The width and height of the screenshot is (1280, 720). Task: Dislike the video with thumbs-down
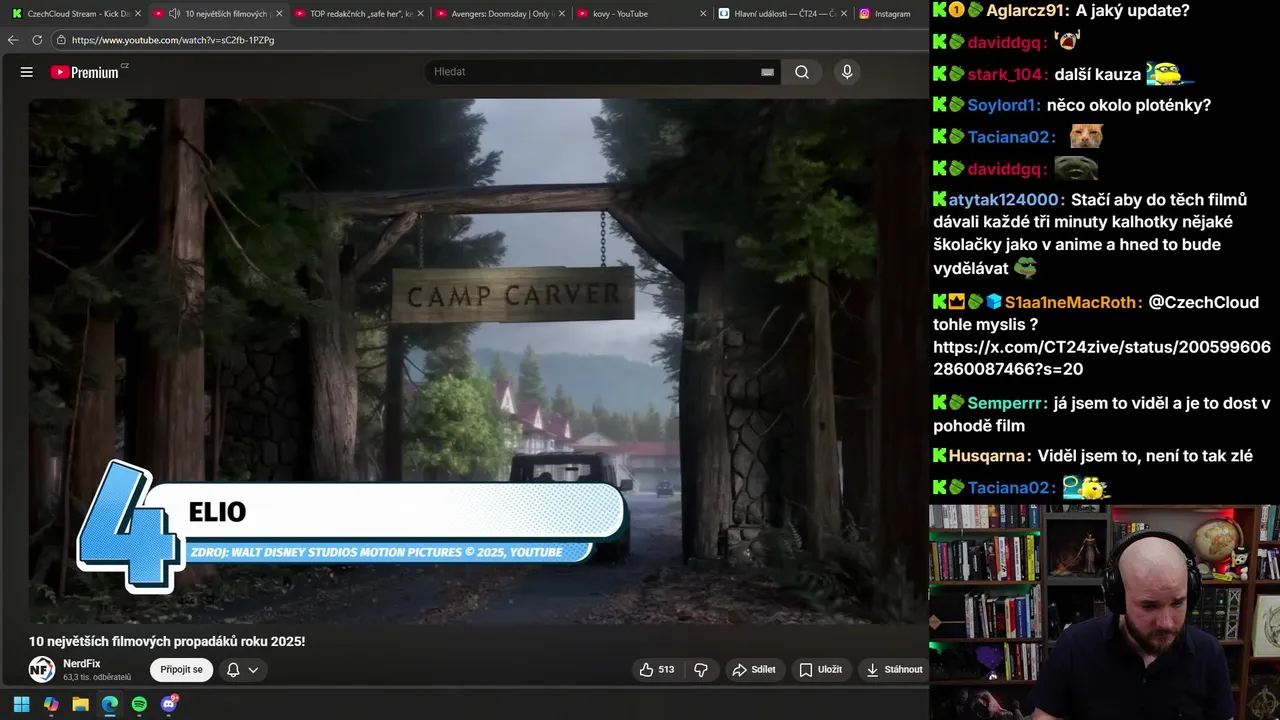pos(701,670)
